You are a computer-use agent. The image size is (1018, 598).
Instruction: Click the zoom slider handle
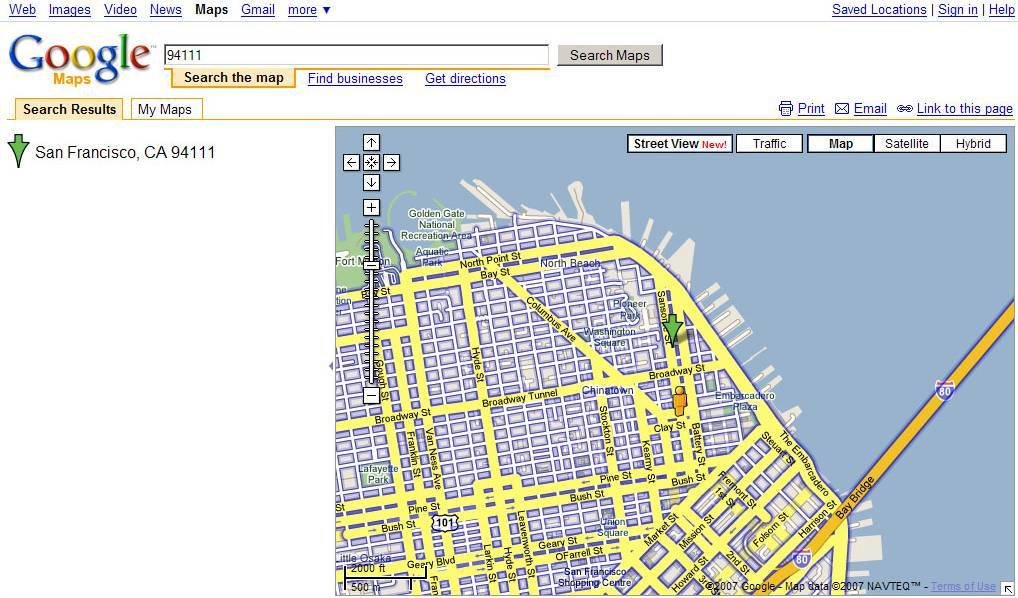click(371, 265)
